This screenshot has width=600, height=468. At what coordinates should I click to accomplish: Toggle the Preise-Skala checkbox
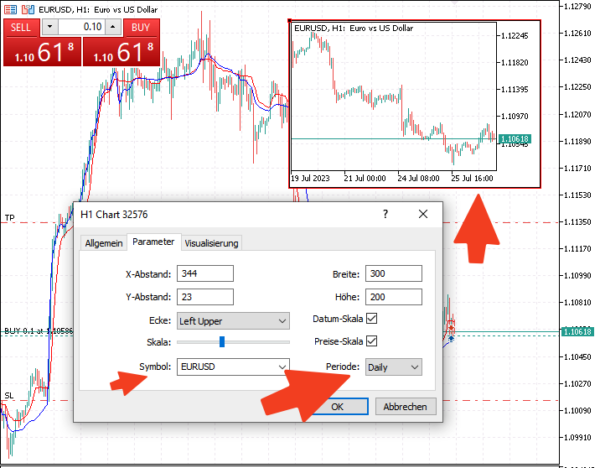[x=372, y=341]
